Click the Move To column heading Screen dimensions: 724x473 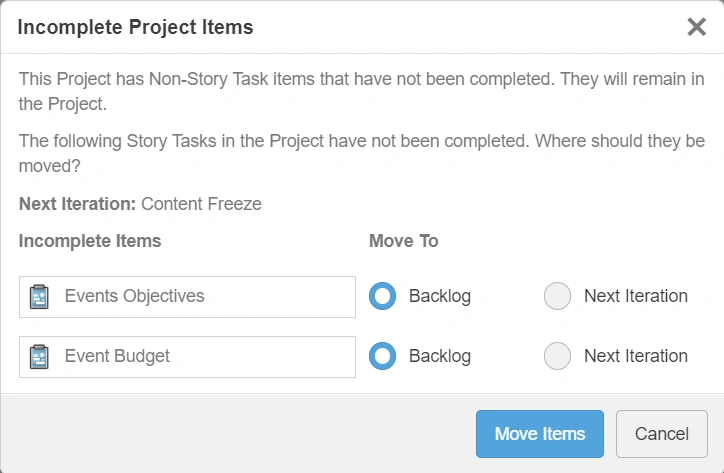coord(403,241)
